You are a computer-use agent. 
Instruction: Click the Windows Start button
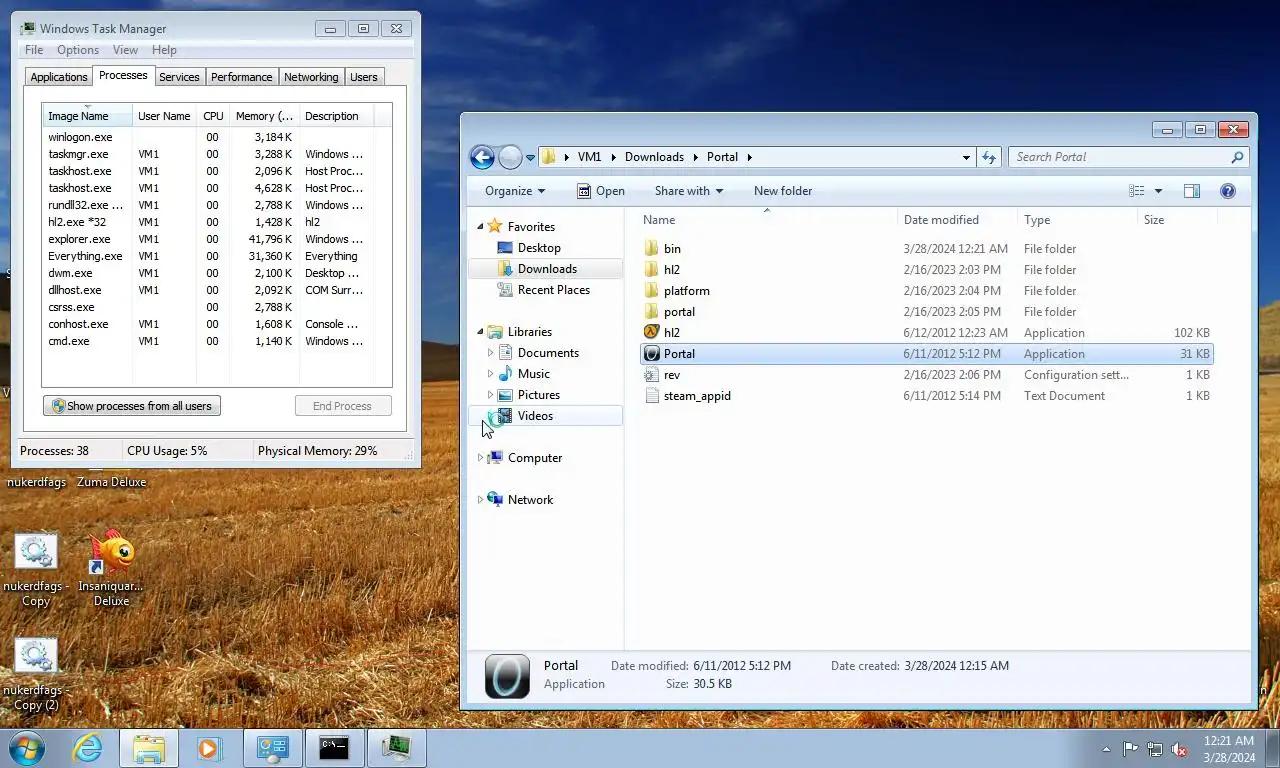tap(27, 747)
